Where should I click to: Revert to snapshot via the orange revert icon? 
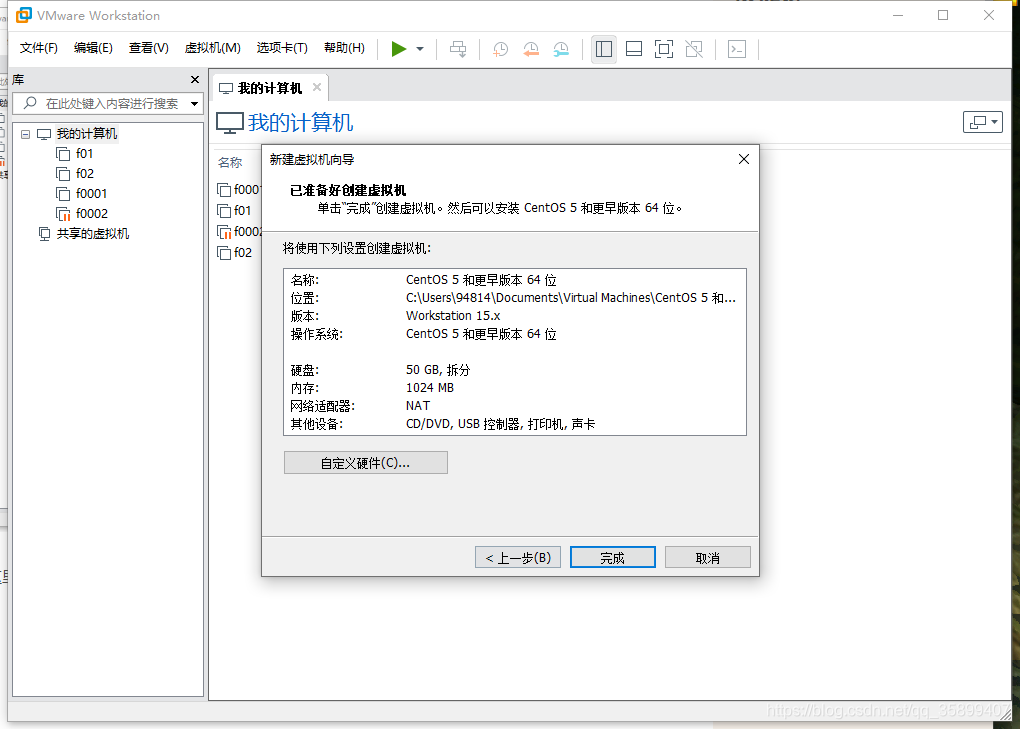(530, 49)
